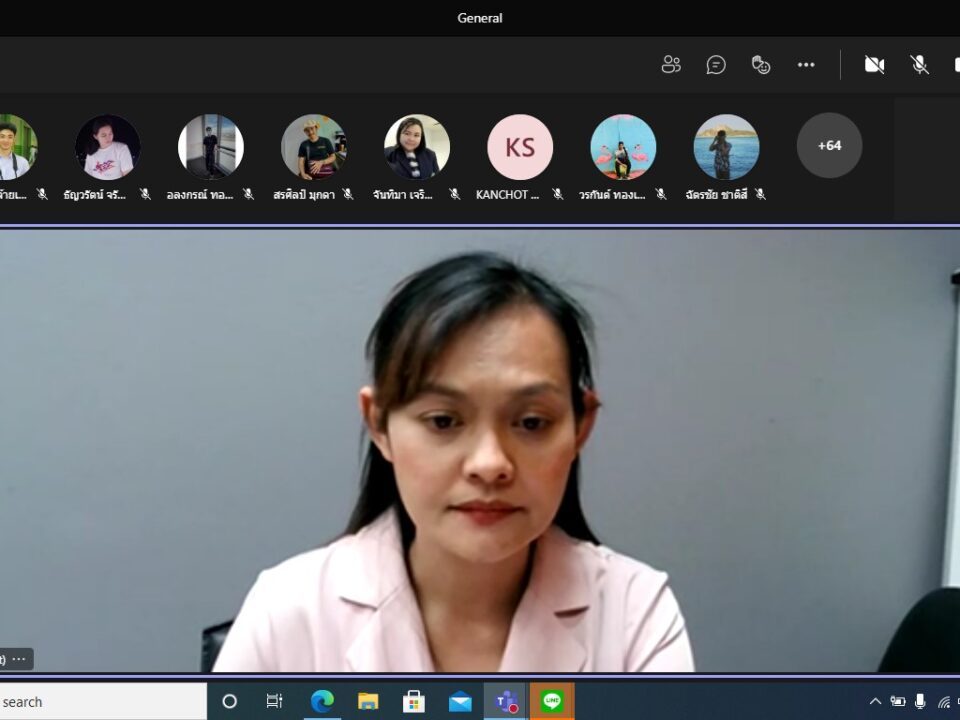Click the General meeting title
Image resolution: width=960 pixels, height=720 pixels.
tap(480, 18)
